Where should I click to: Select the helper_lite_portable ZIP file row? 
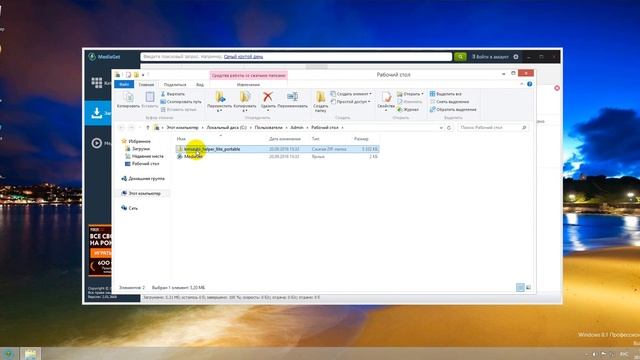tap(278, 149)
